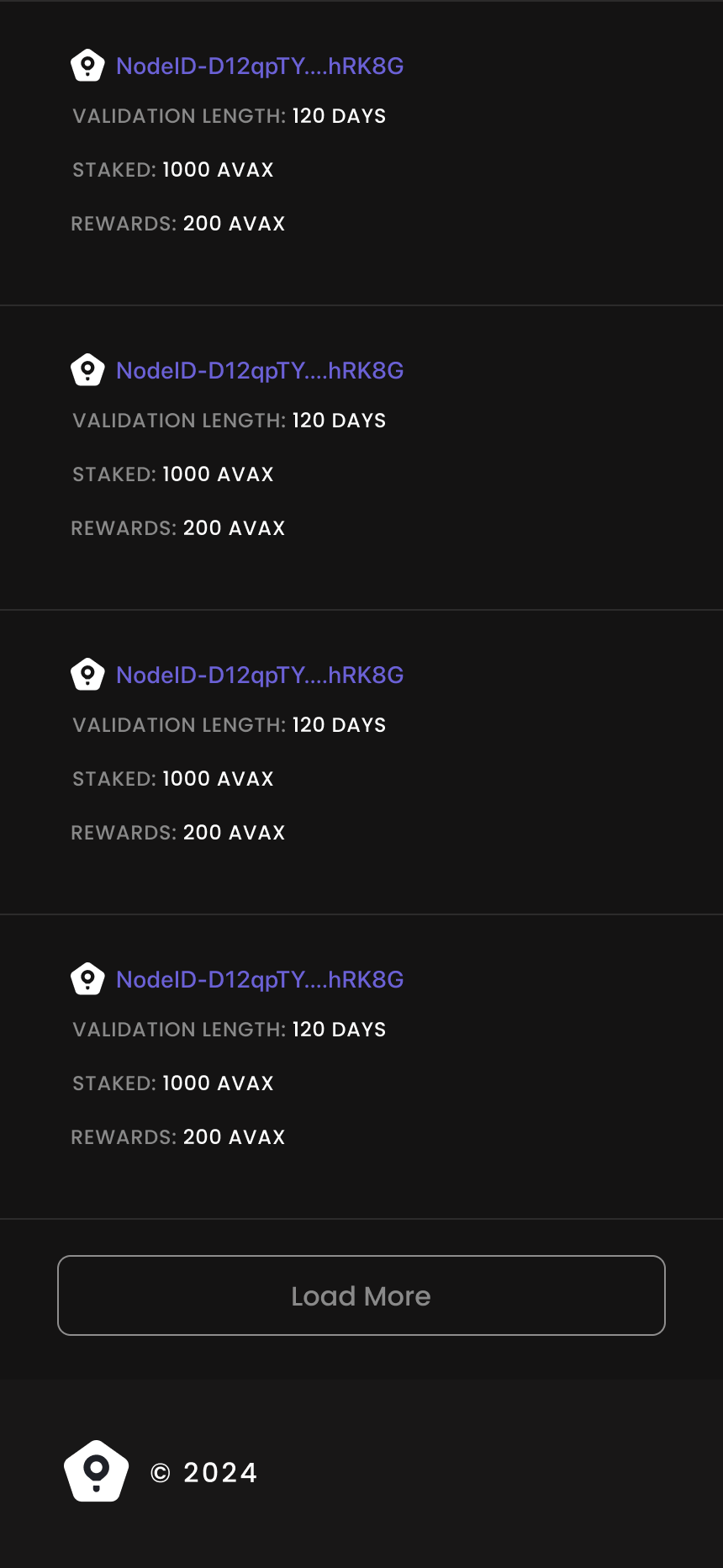
Task: Click the first entry's 120 DAYS validation length
Action: [x=339, y=116]
